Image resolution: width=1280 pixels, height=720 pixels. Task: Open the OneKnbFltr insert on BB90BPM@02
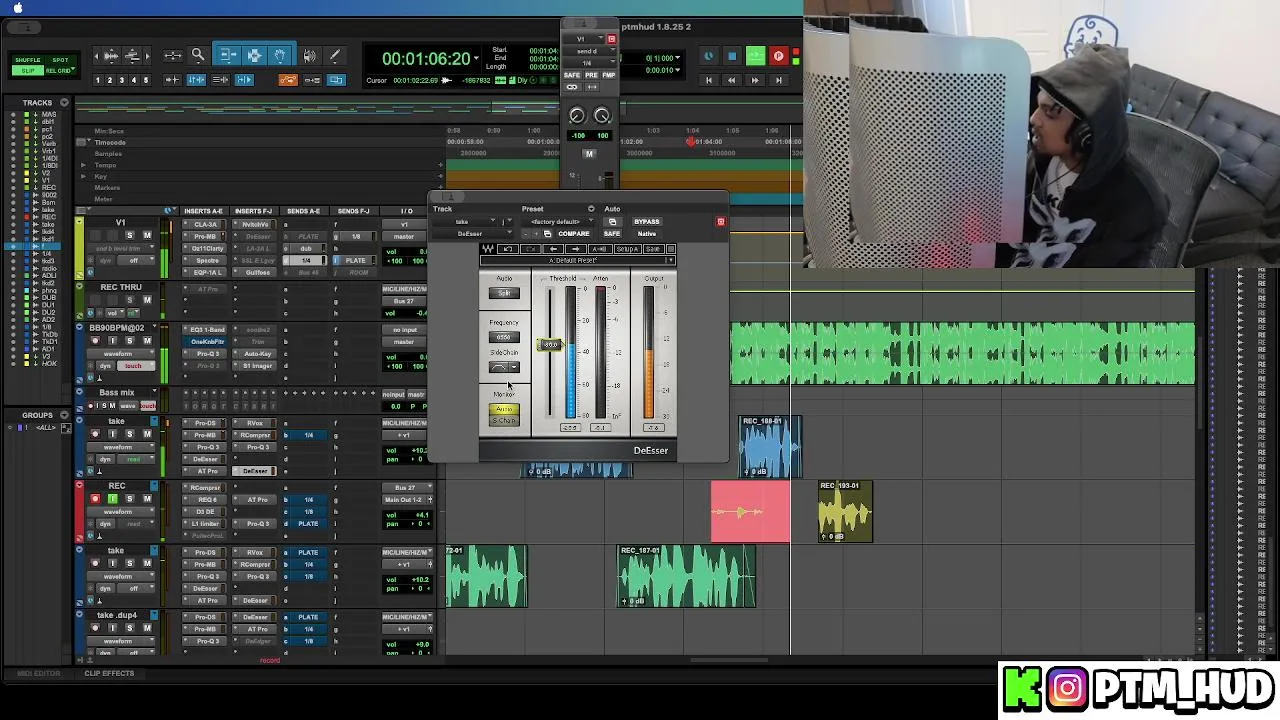pos(207,342)
